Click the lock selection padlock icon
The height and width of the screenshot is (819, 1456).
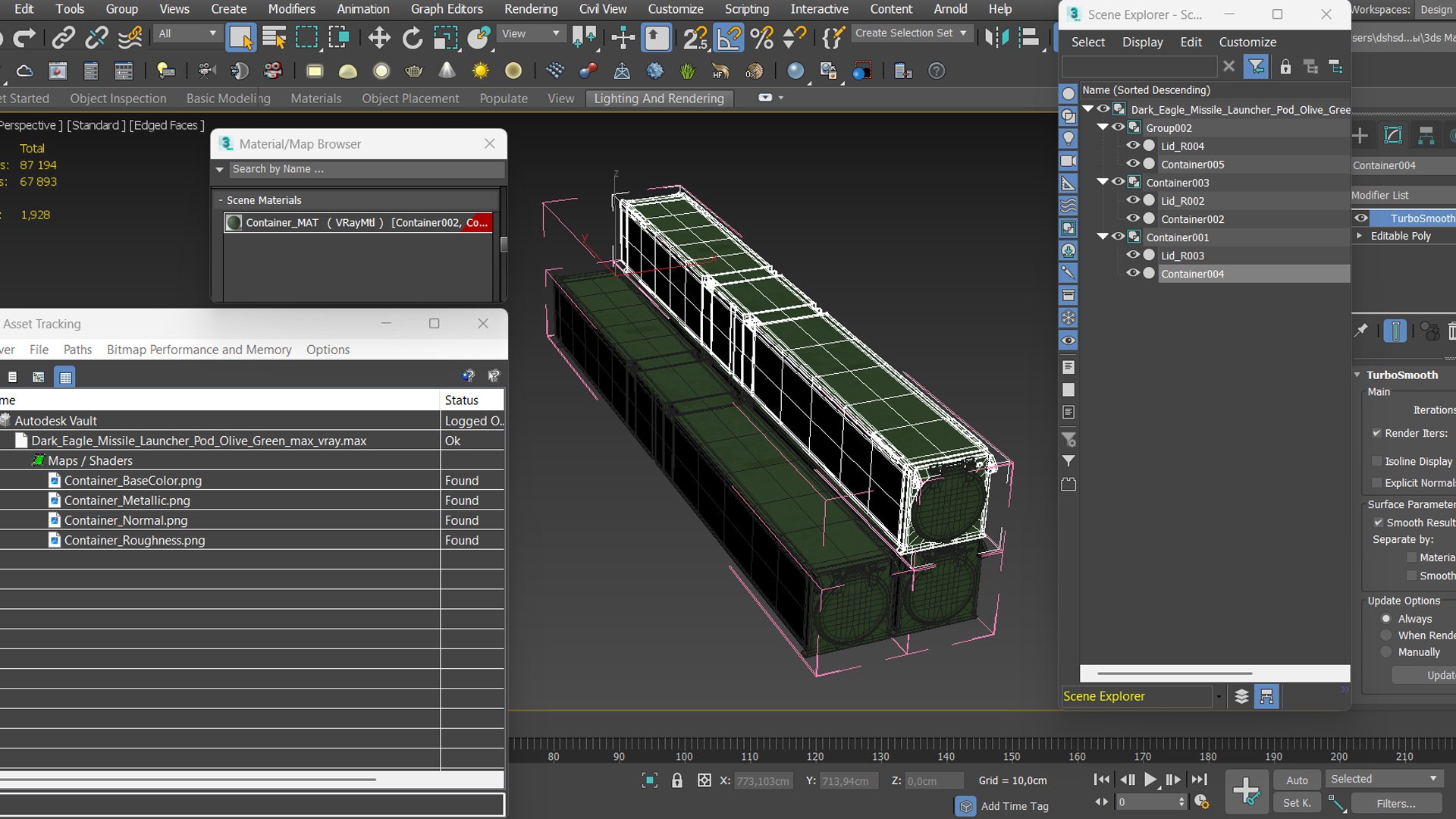677,780
